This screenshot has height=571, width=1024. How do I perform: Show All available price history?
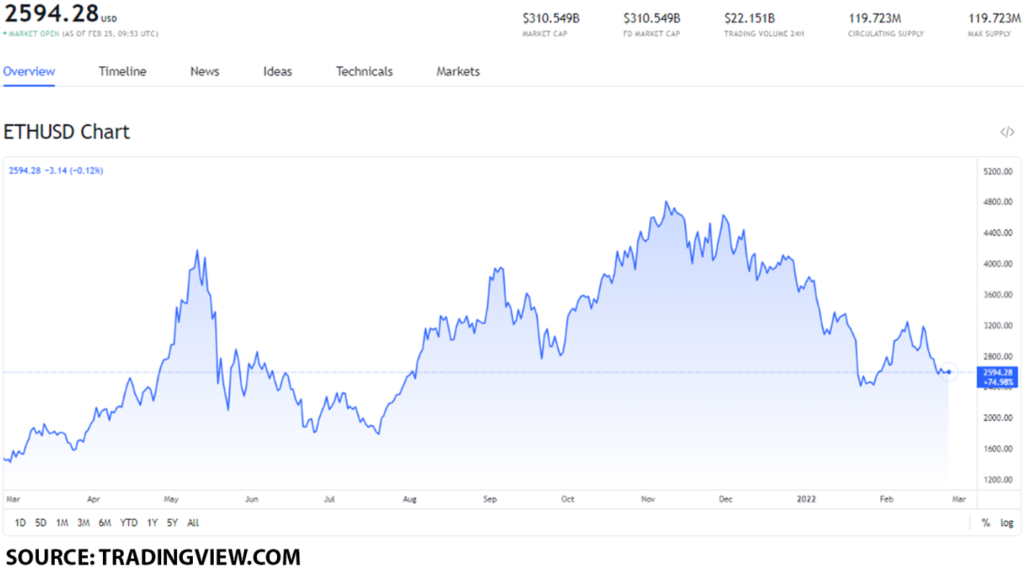point(193,523)
